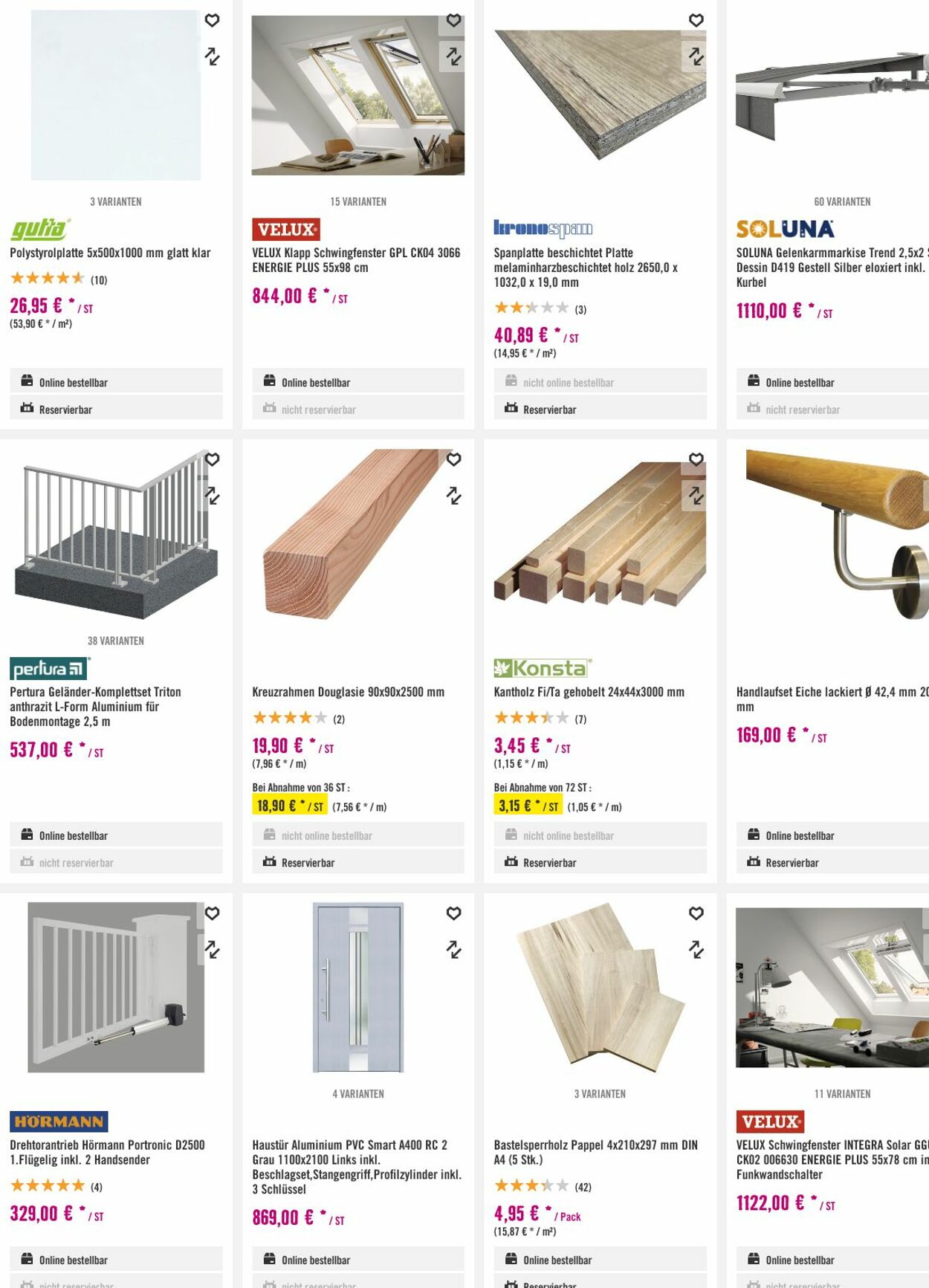
Task: Toggle wishlist heart on Kantholz Fi/Ta
Action: (x=696, y=459)
